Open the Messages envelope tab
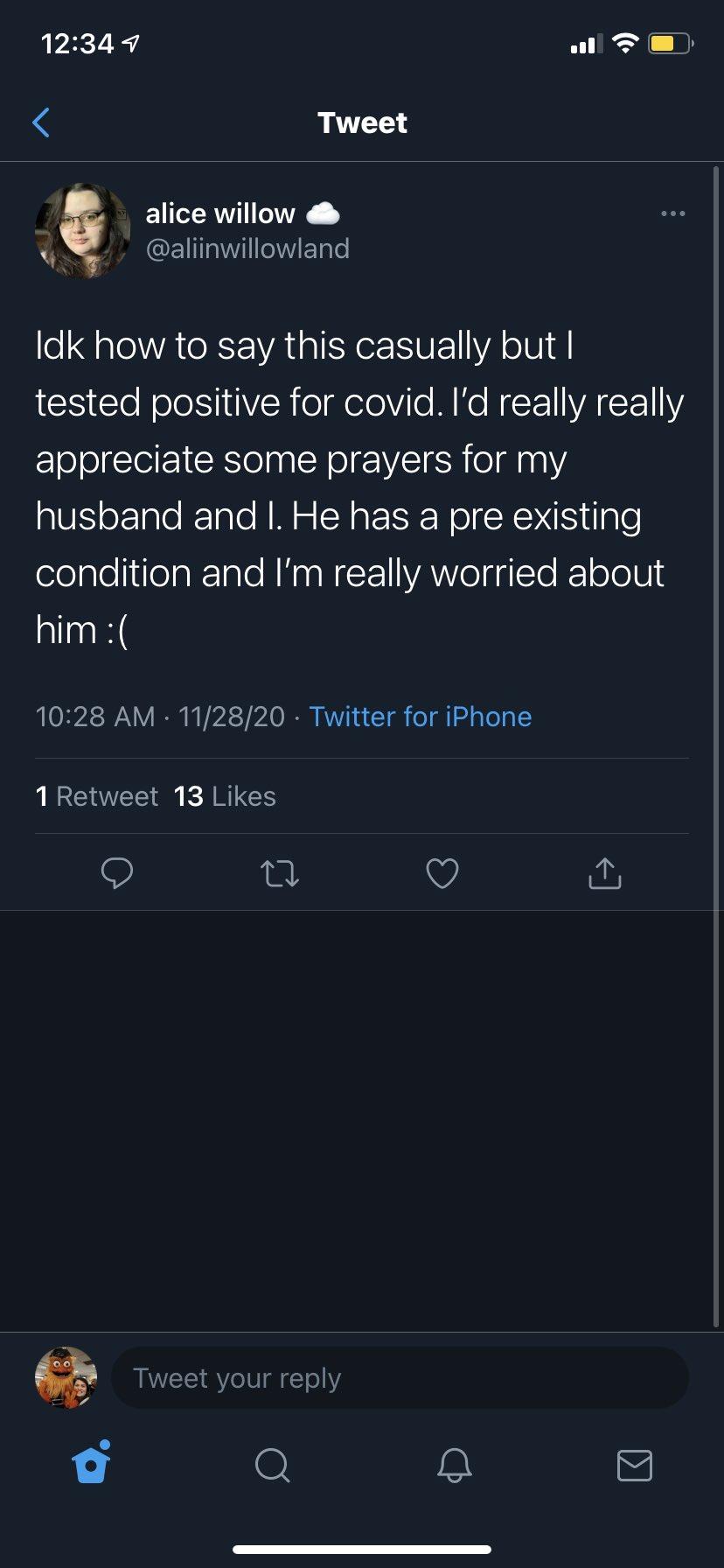The height and width of the screenshot is (1568, 724). [634, 1465]
